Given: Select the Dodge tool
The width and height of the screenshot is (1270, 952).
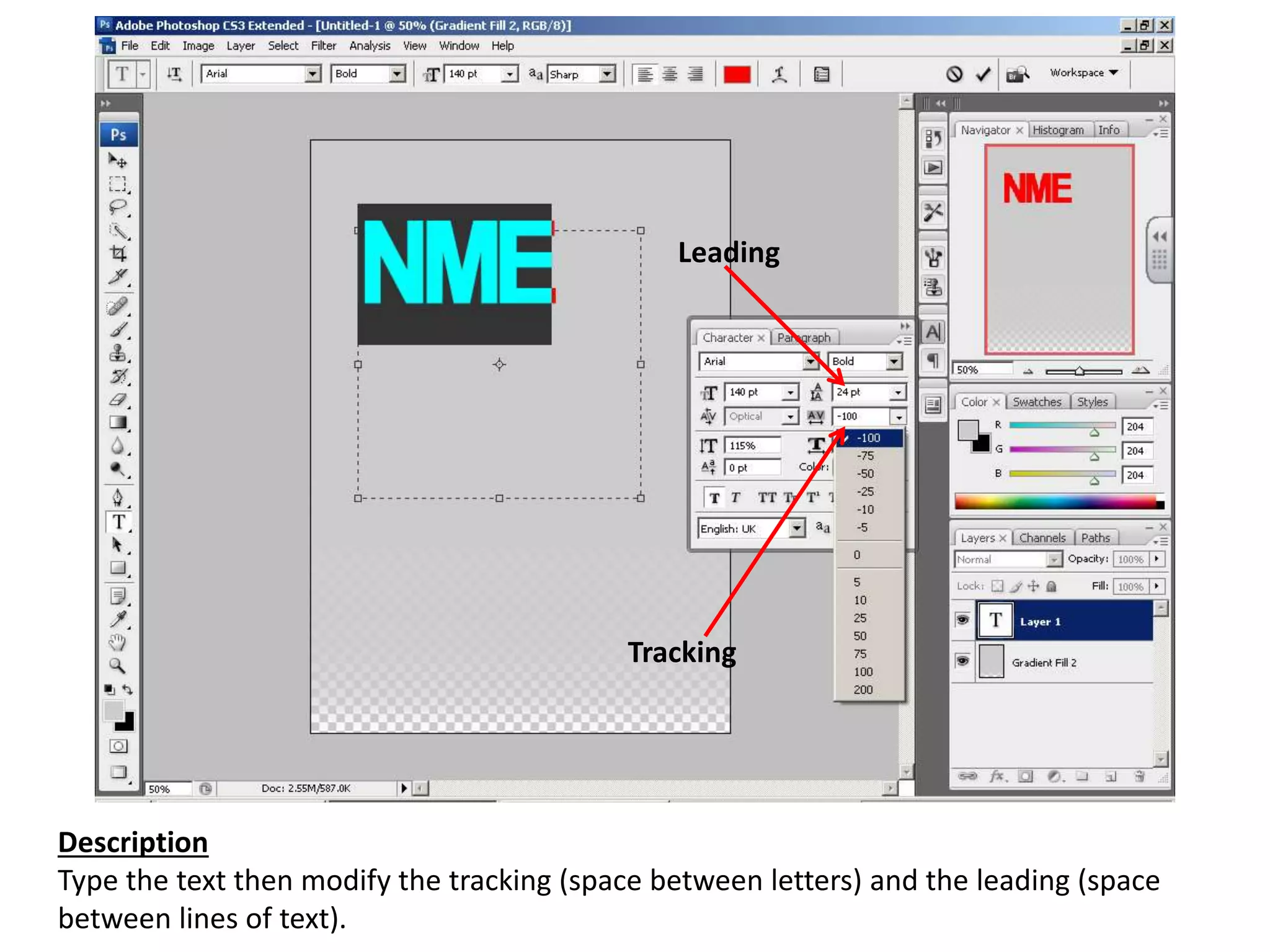Looking at the screenshot, I should 118,469.
